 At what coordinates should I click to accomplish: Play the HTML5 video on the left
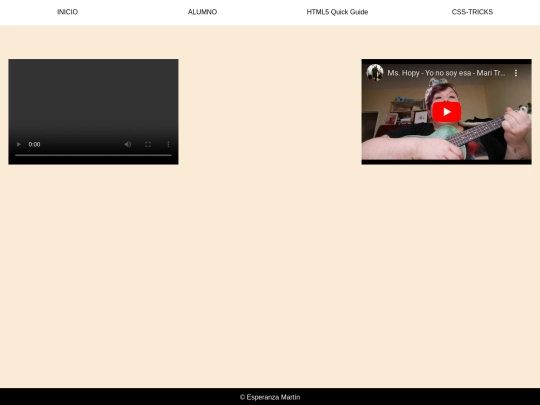tap(19, 144)
